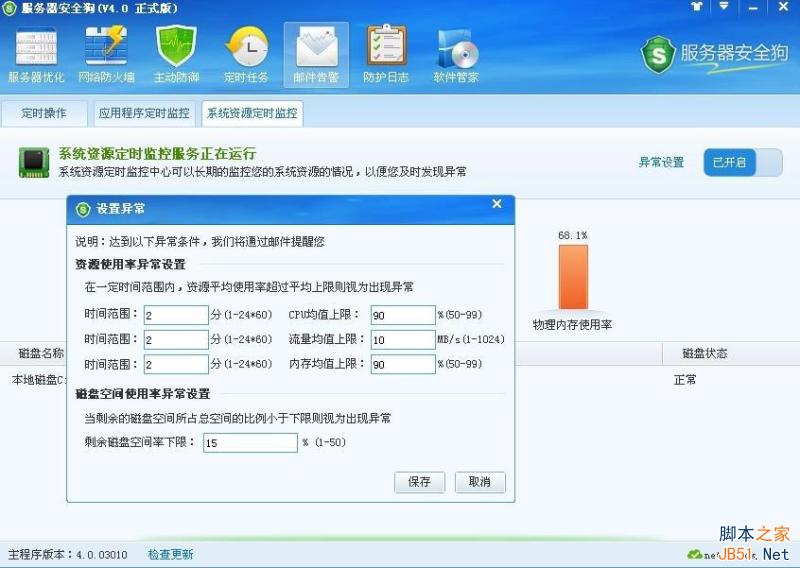Click the 磁盘空间使用率异常设置 section heading
The image size is (800, 568).
click(x=143, y=394)
